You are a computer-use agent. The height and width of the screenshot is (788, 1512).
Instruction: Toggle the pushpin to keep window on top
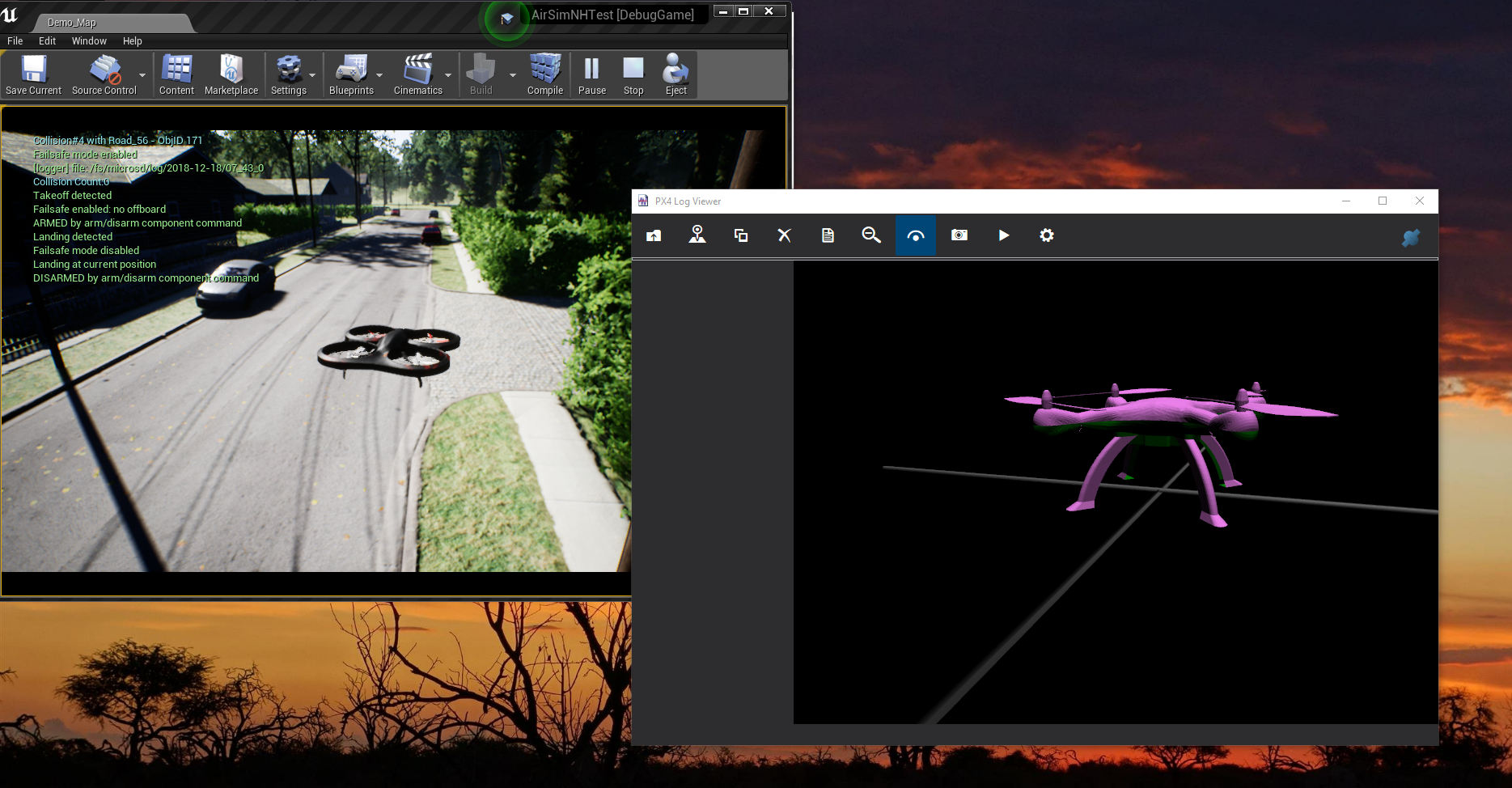point(1411,238)
